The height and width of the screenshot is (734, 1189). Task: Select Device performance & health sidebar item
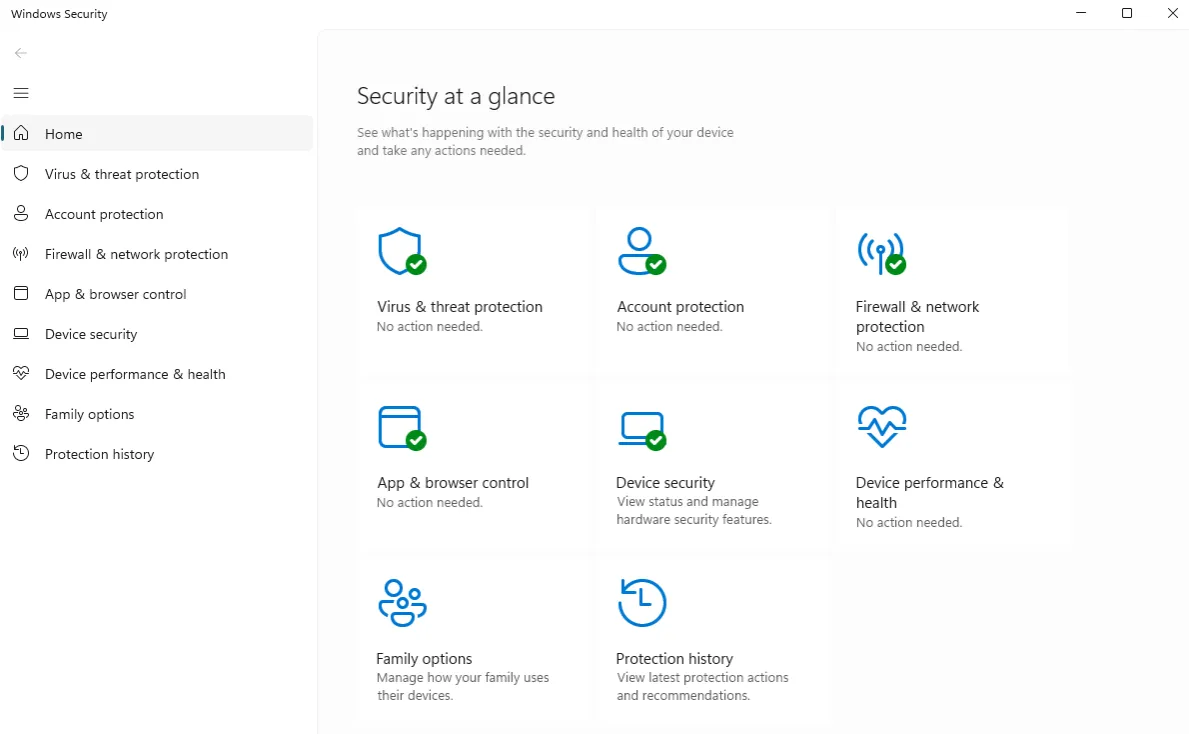coord(133,373)
